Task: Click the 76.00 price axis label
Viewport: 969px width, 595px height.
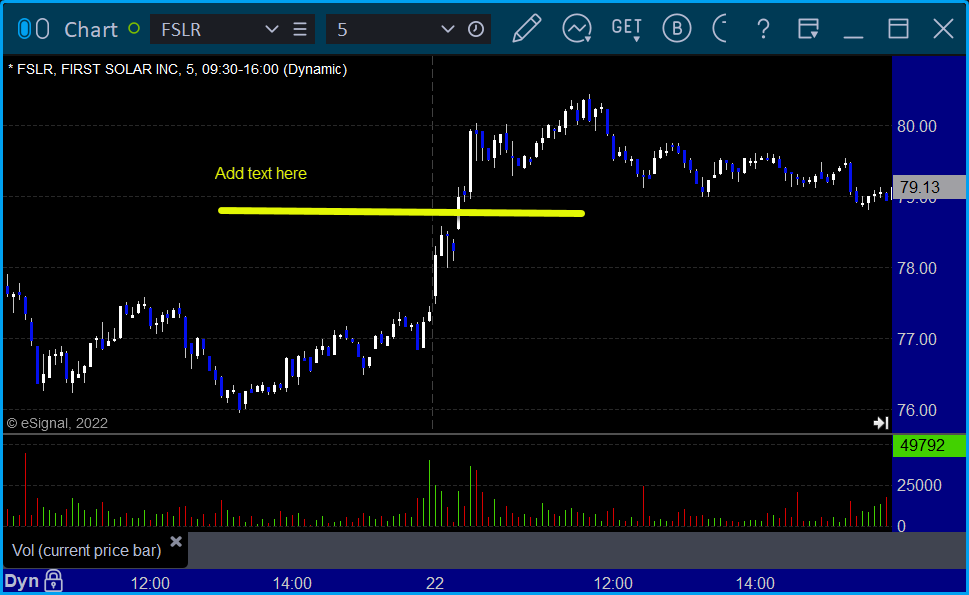Action: (x=917, y=410)
